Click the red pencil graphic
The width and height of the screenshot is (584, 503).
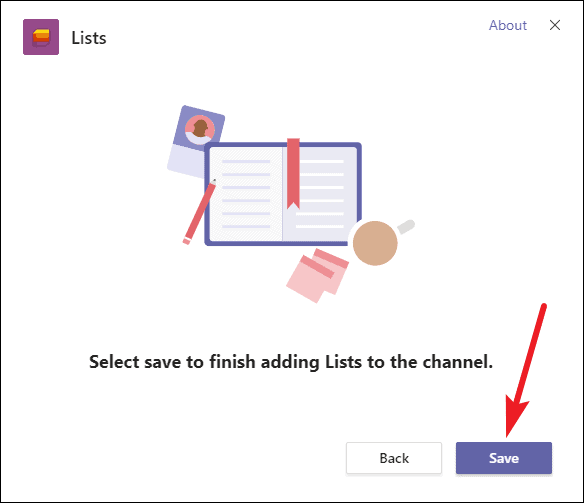tap(200, 212)
